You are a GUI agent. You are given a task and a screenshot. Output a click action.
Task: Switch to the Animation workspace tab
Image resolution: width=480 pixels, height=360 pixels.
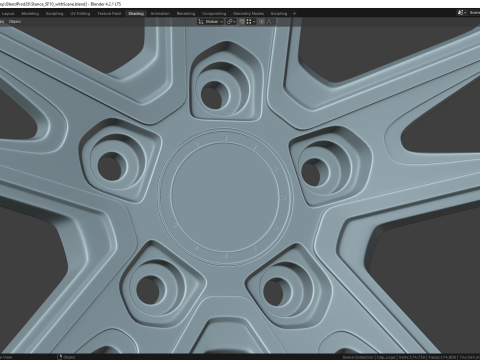[x=160, y=14]
